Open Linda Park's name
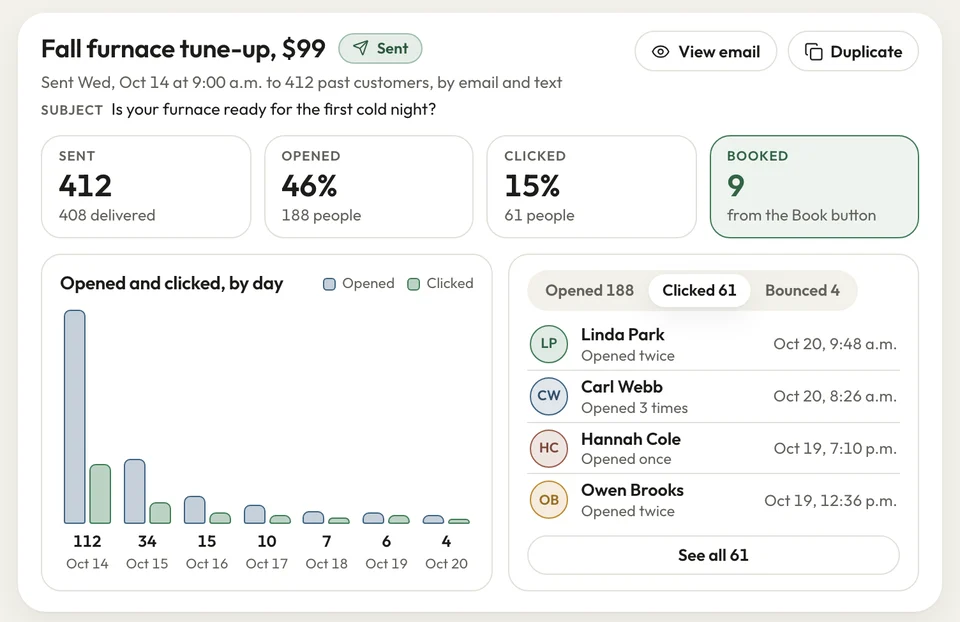 (623, 335)
